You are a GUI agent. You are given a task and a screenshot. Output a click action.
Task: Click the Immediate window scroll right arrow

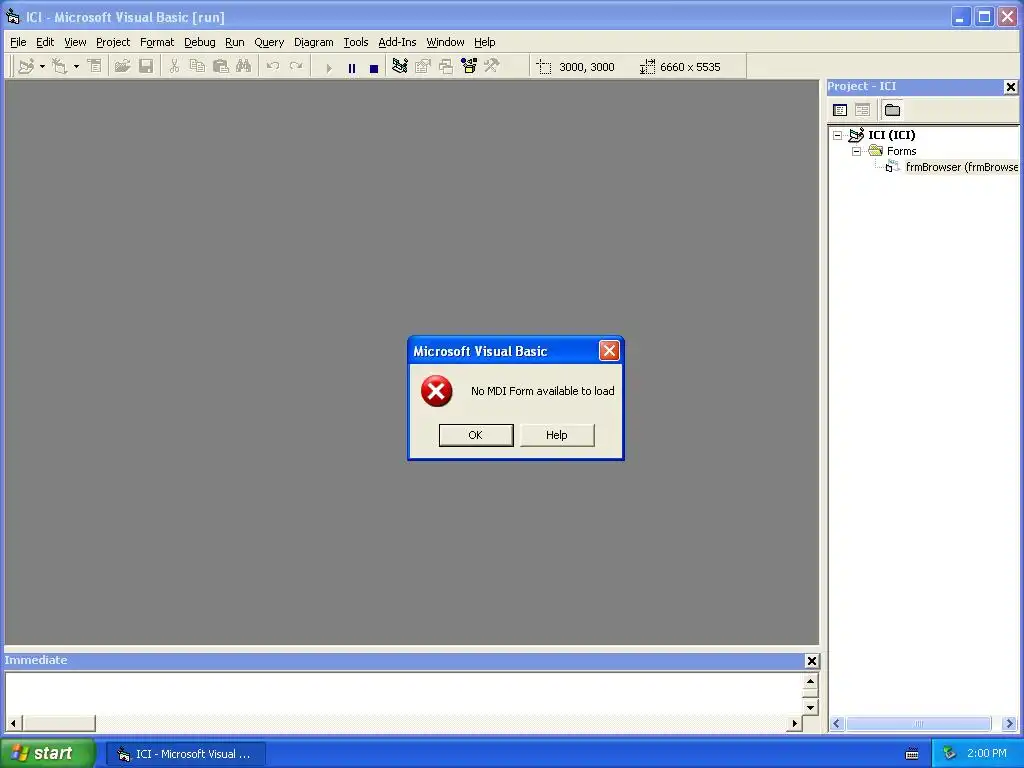[794, 723]
